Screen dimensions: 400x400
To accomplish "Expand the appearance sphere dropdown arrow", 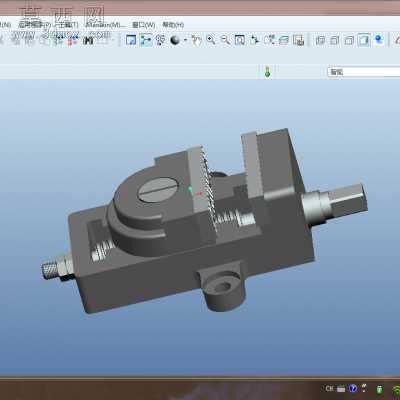I will point(185,40).
